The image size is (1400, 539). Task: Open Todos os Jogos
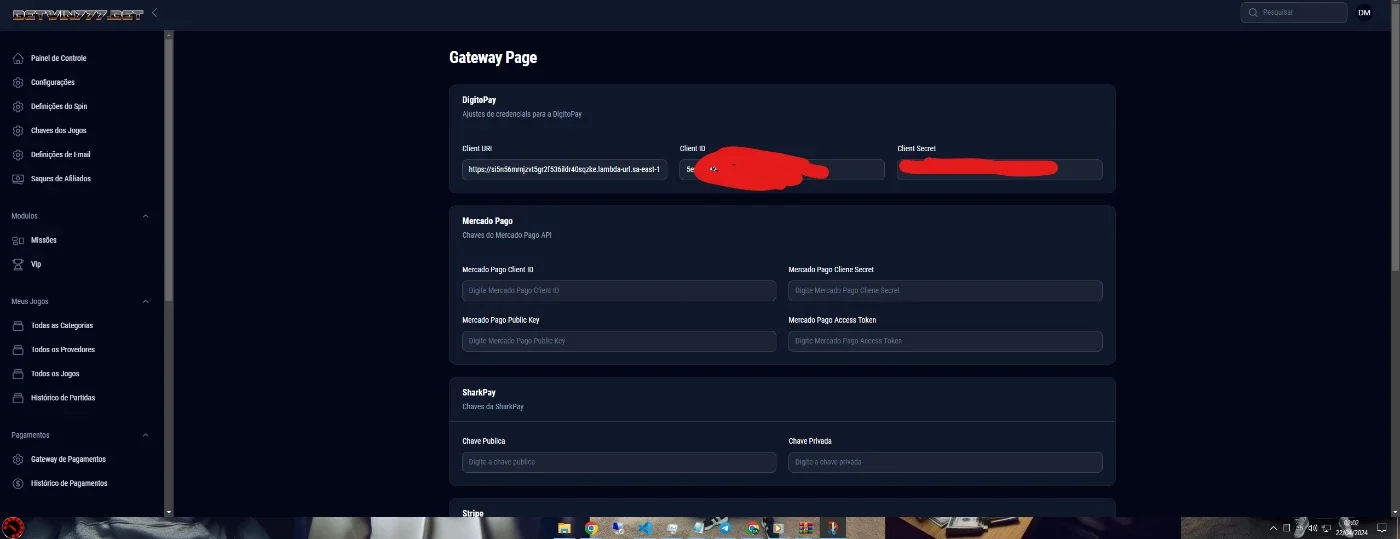(55, 373)
